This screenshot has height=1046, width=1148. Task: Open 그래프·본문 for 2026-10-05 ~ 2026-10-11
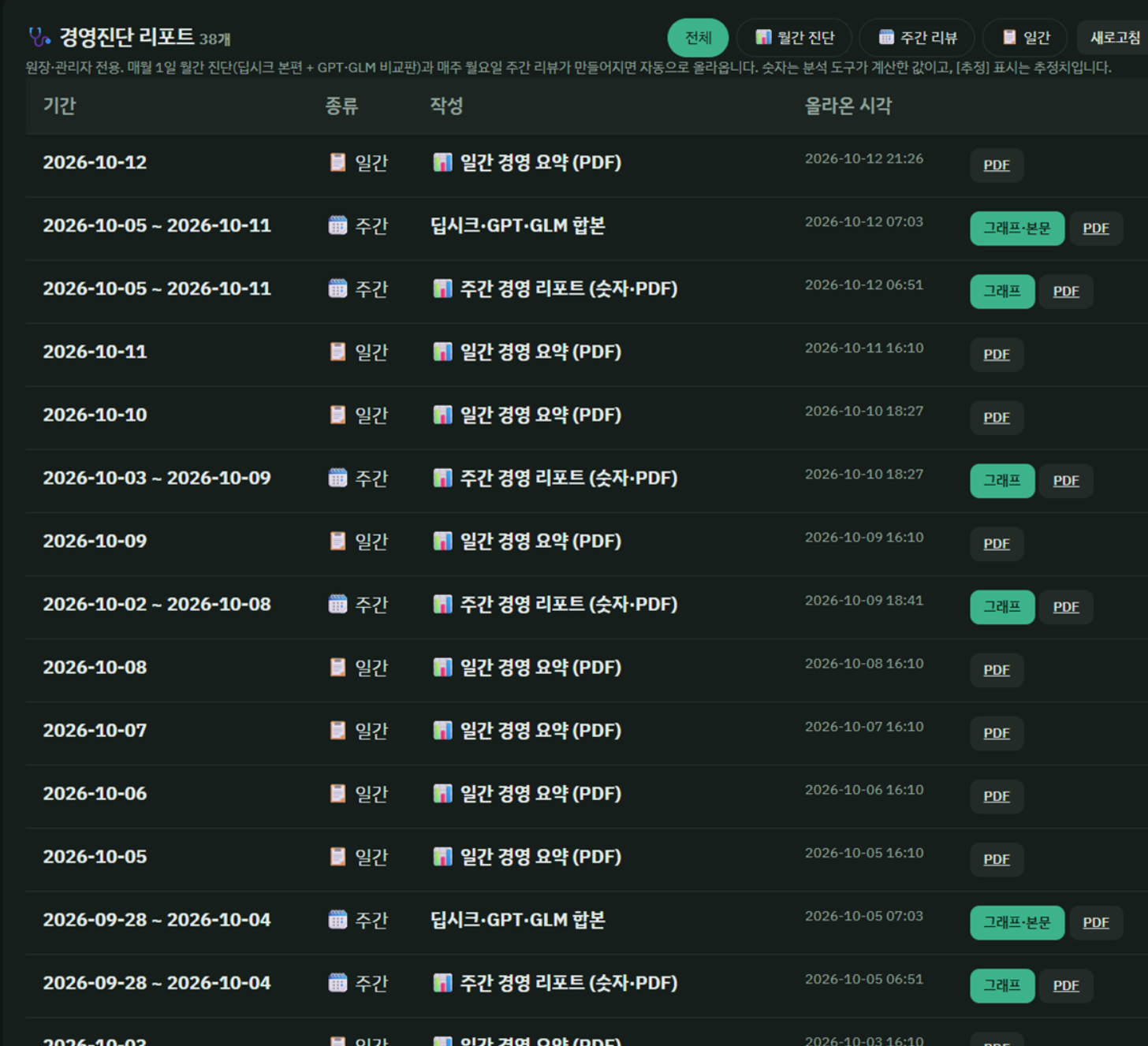point(1017,228)
